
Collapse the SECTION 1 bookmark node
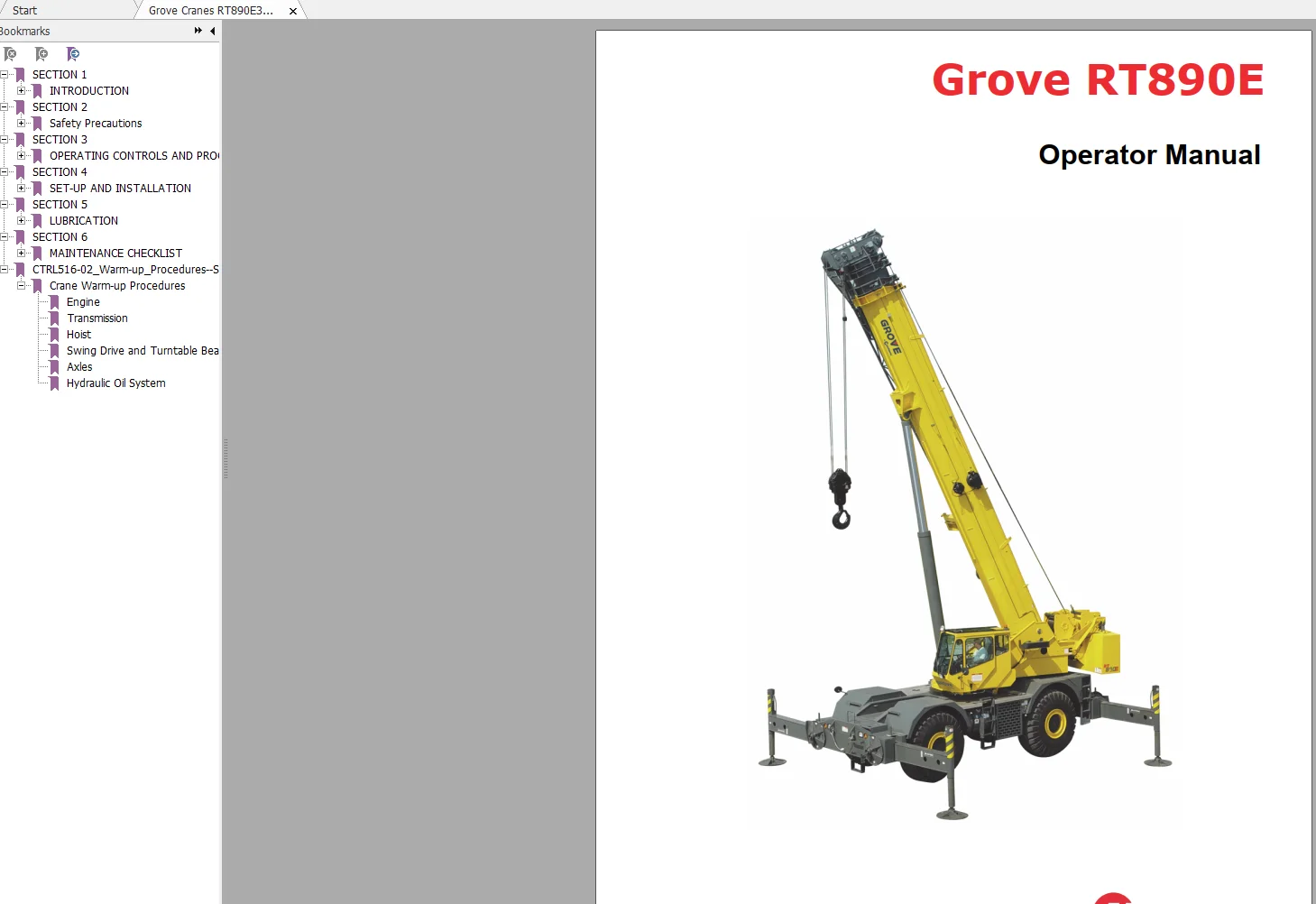5,75
